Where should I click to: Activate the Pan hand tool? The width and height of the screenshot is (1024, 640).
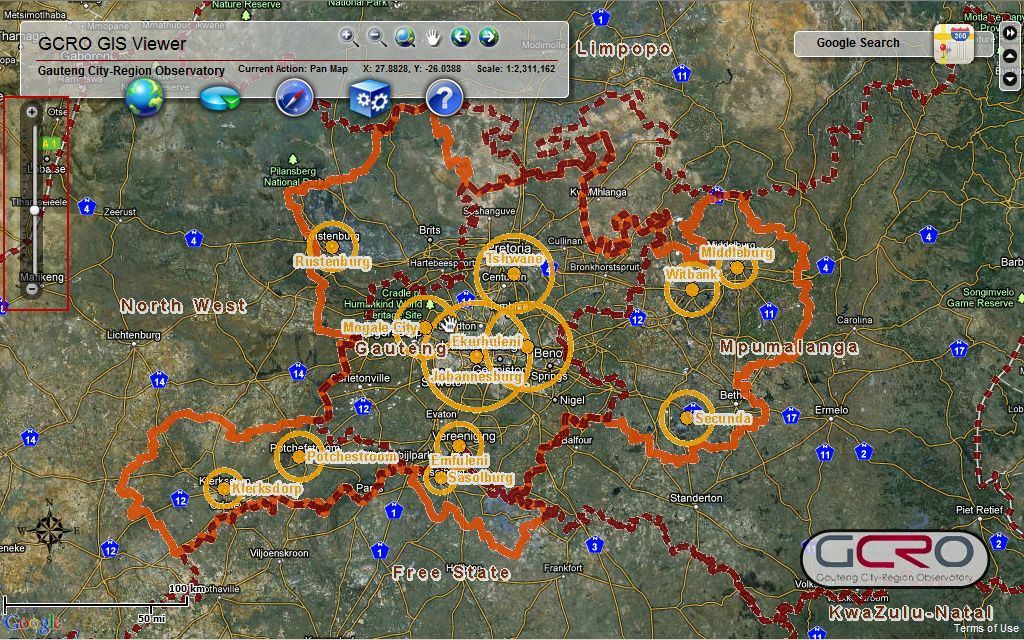click(x=433, y=37)
